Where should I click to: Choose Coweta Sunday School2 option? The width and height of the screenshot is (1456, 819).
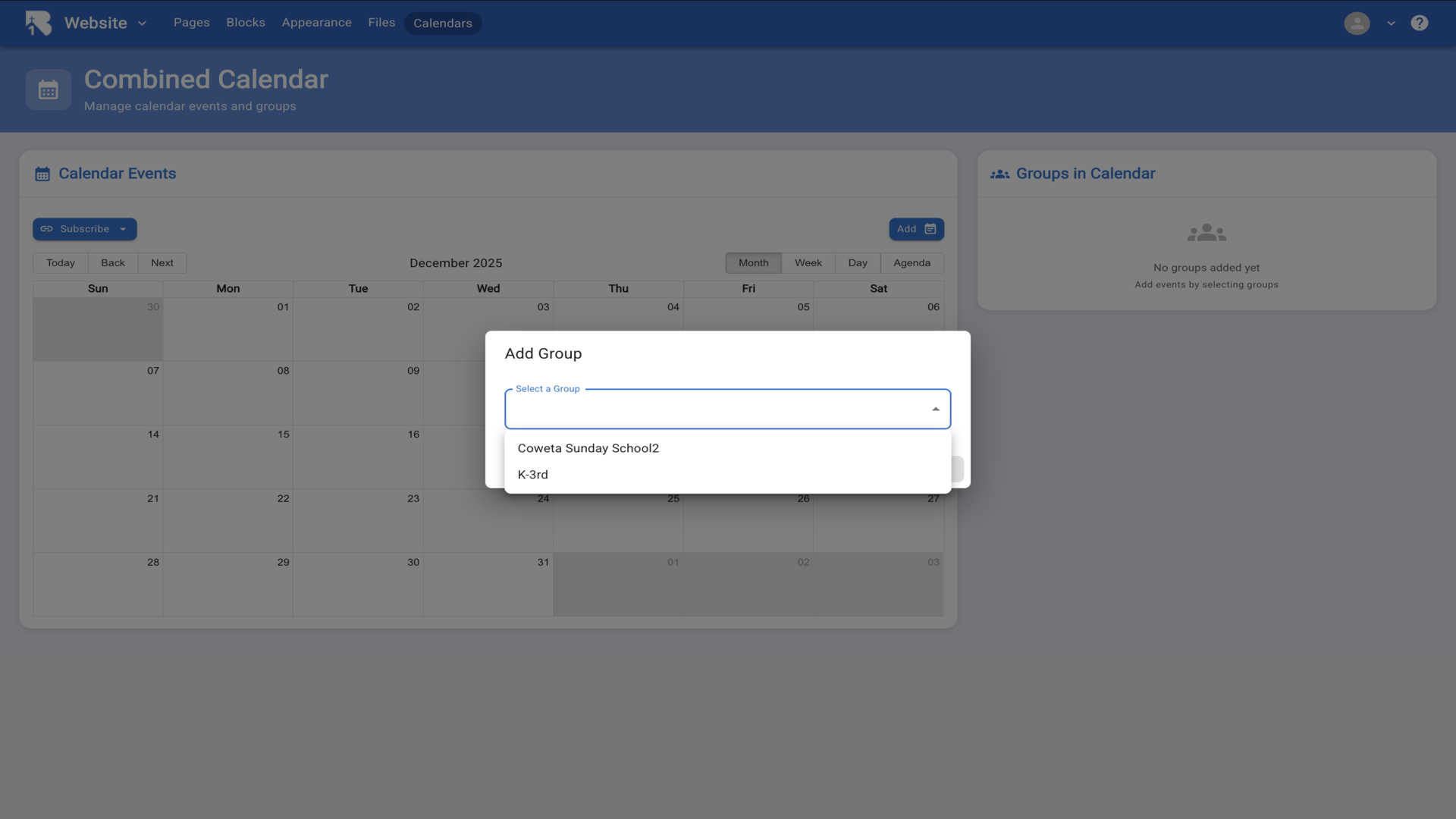(x=588, y=448)
